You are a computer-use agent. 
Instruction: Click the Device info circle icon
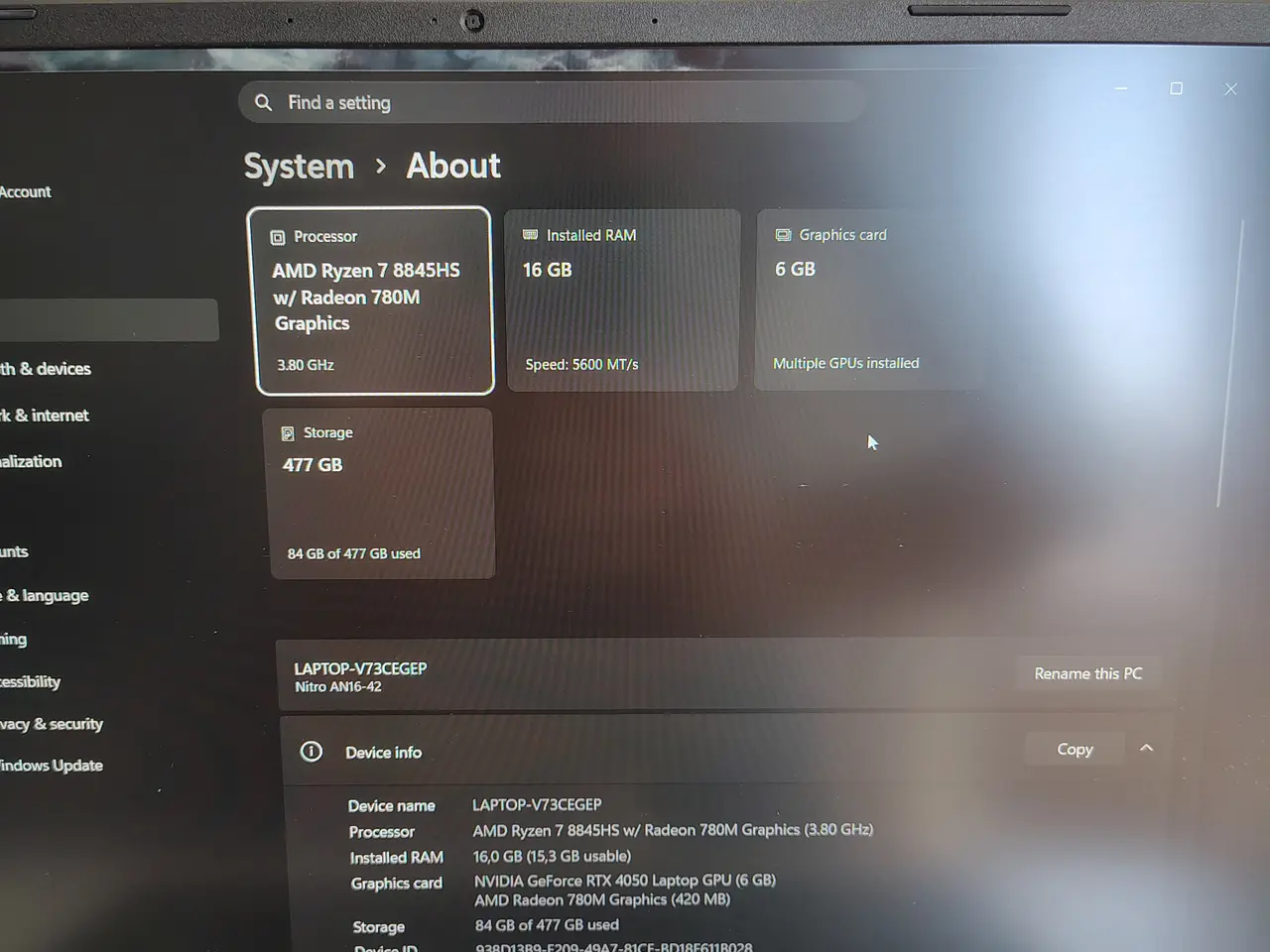312,752
